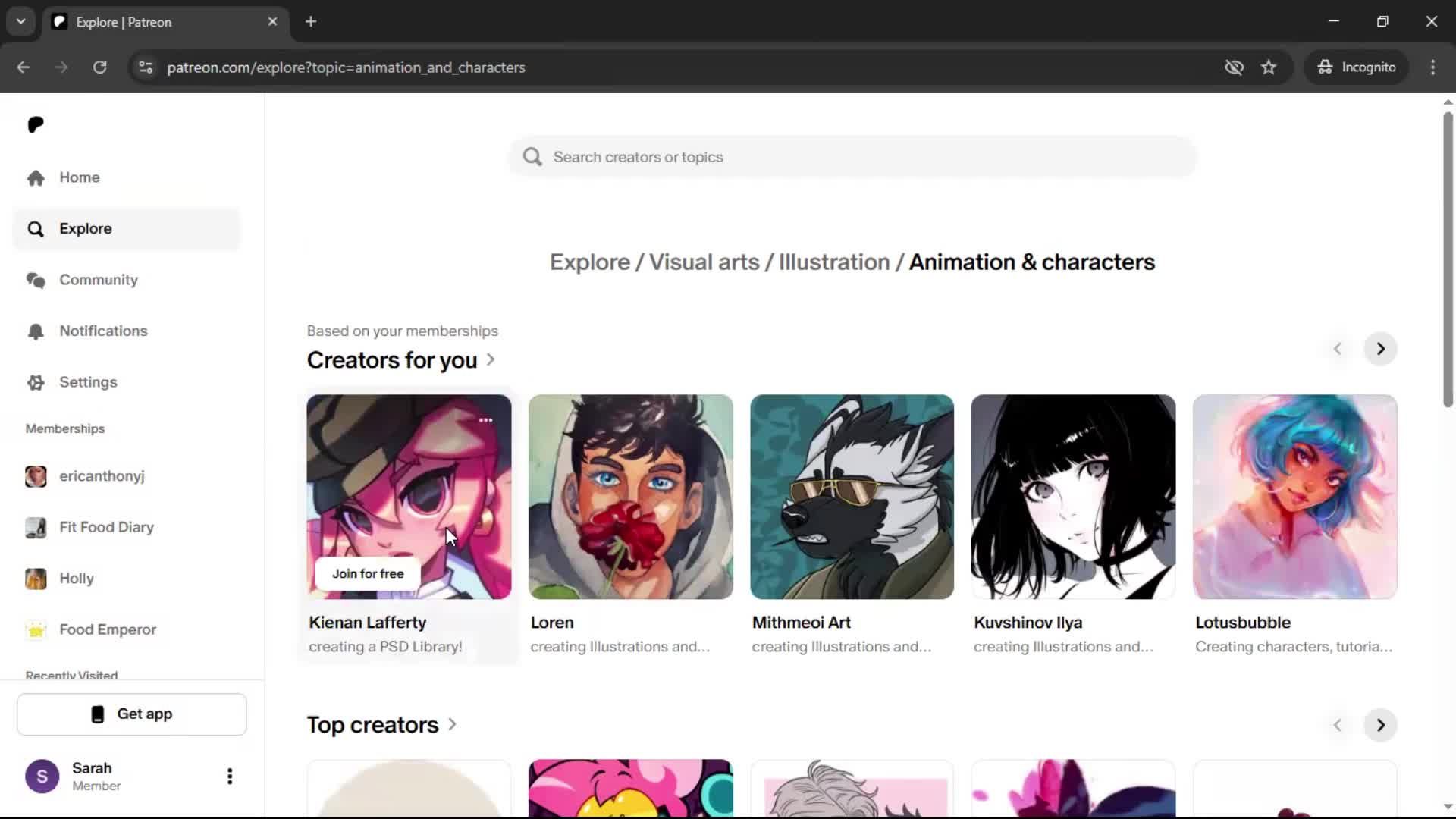Click the Incognito indicator
This screenshot has width=1456, height=819.
[1357, 67]
